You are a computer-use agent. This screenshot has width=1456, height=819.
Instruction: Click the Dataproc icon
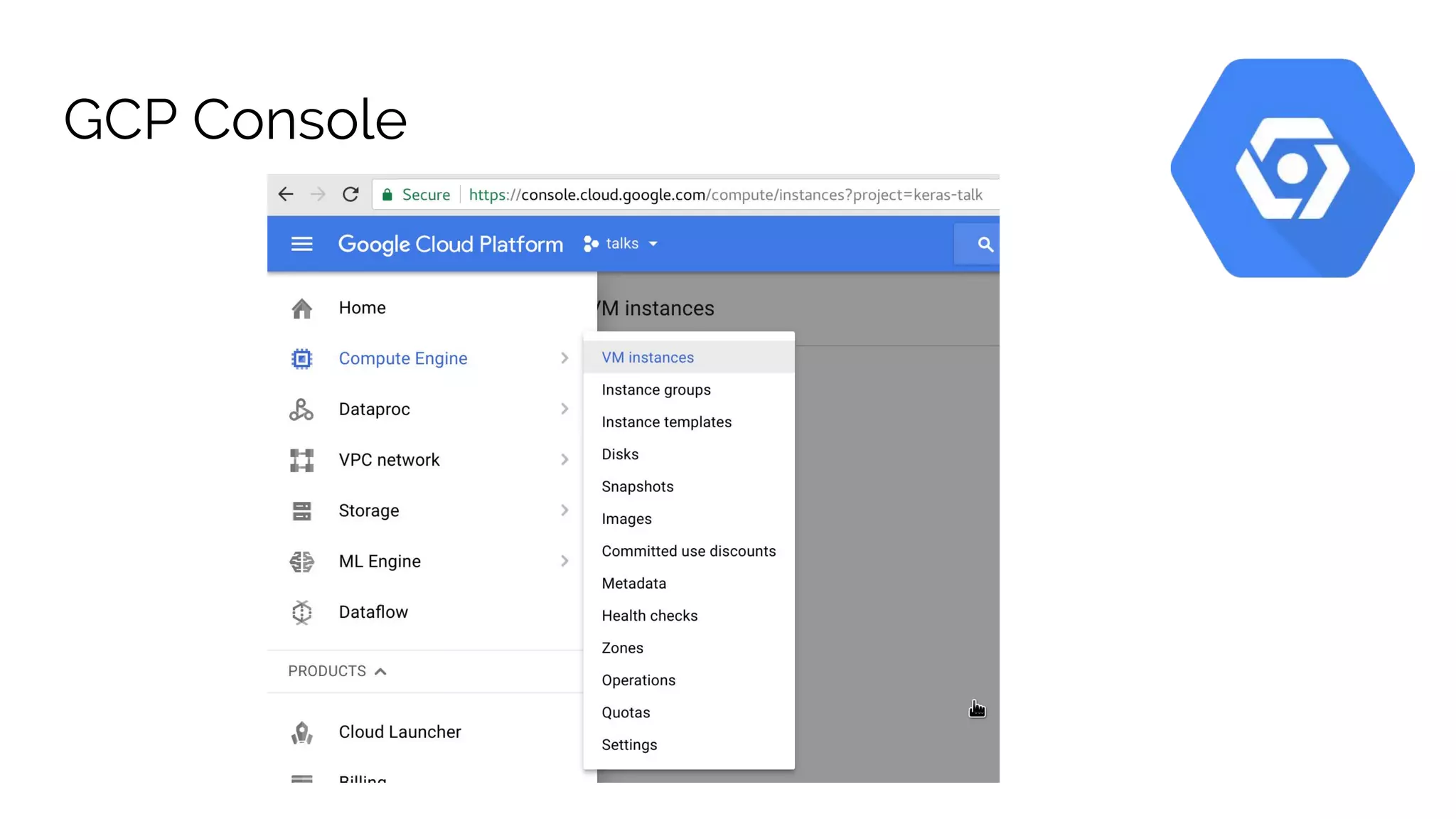pyautogui.click(x=301, y=409)
